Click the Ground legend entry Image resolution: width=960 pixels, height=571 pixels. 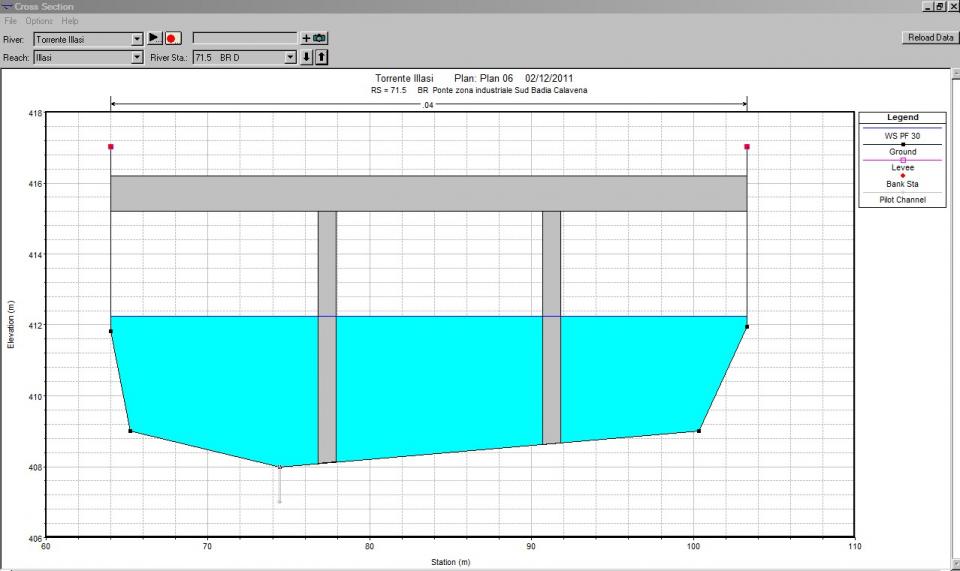pyautogui.click(x=903, y=152)
